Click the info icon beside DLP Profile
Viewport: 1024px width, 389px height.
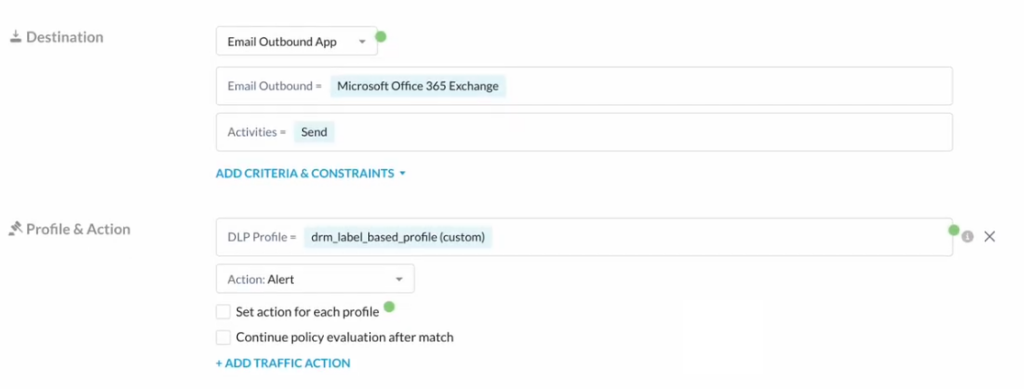967,236
